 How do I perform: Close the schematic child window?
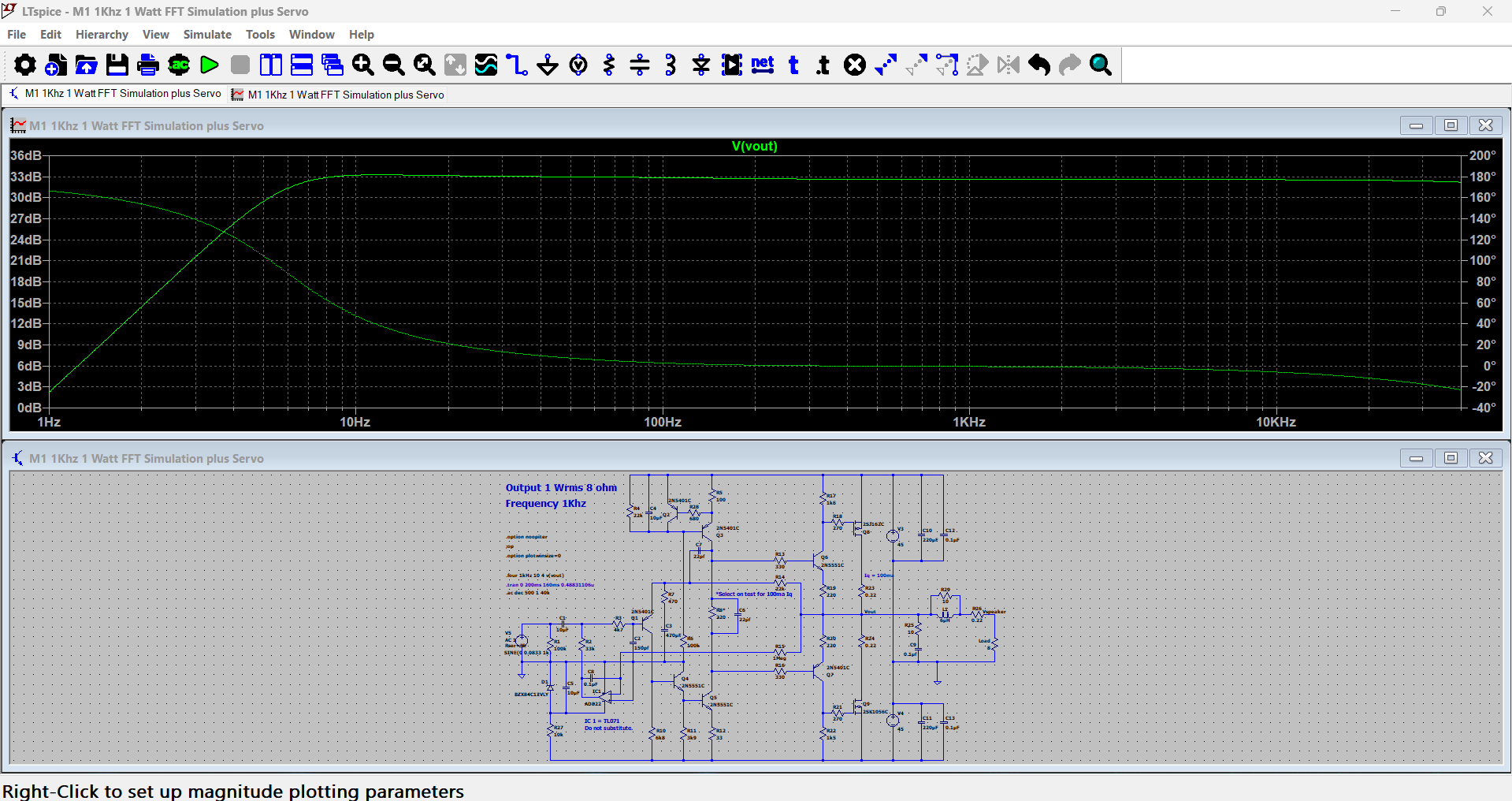(x=1486, y=458)
